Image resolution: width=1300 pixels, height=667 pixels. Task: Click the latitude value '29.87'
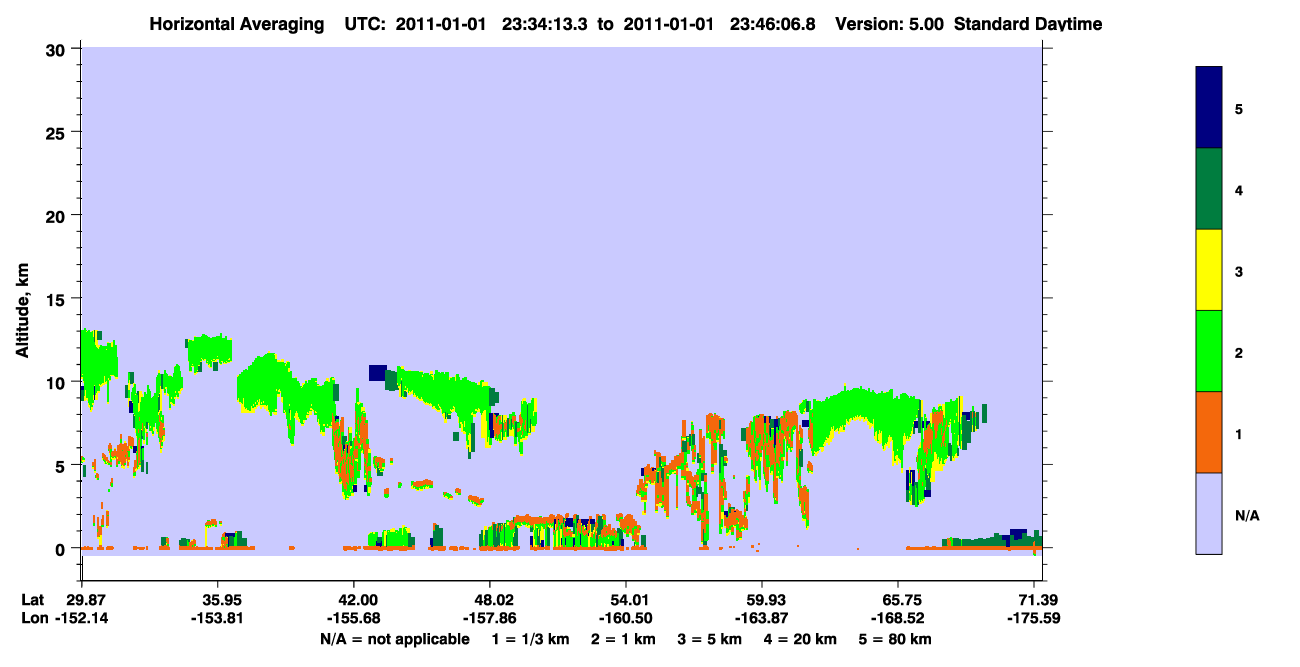pos(85,599)
